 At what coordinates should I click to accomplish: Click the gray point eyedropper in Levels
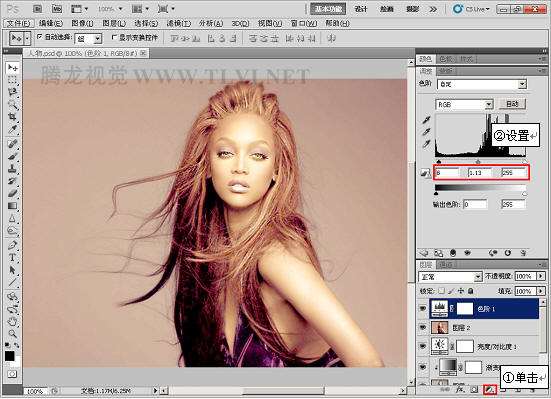click(426, 132)
